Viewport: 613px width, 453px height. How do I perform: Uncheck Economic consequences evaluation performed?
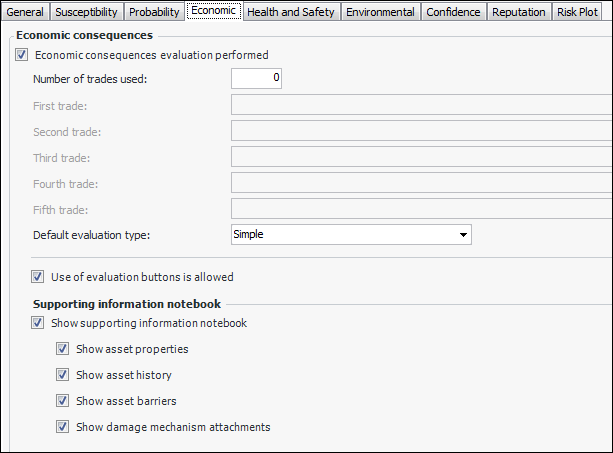point(23,55)
